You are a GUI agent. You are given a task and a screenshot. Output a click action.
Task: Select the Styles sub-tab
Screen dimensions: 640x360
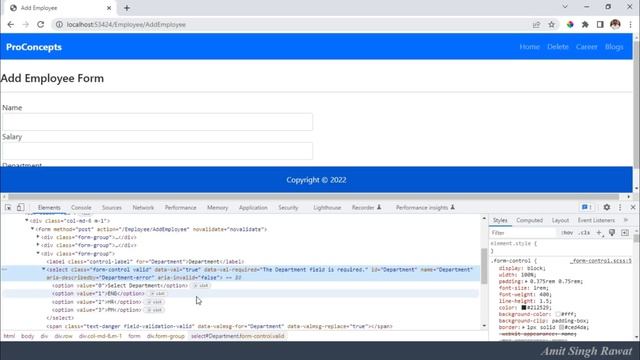500,220
